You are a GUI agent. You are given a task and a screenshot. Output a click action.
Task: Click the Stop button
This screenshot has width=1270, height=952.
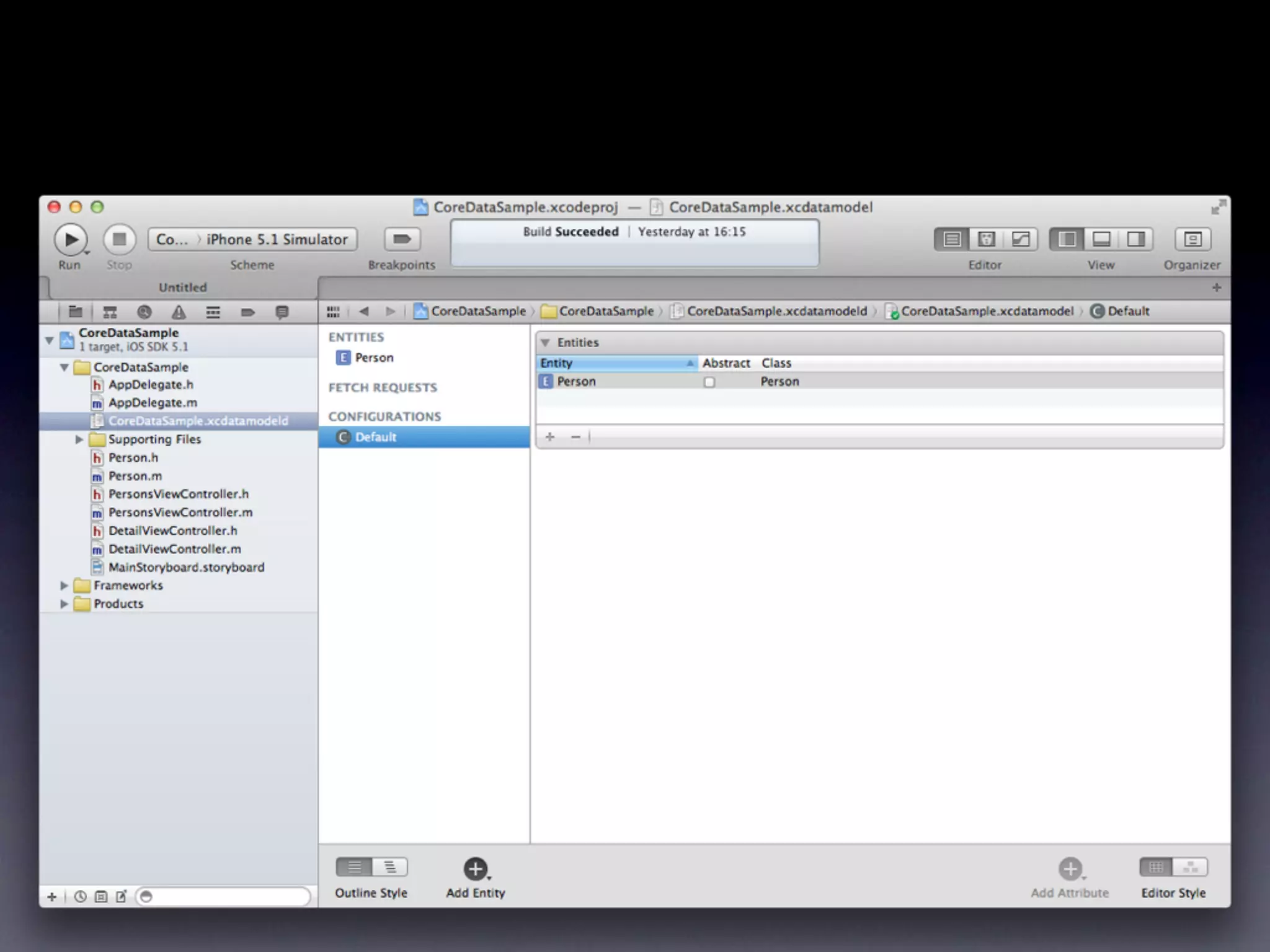119,239
